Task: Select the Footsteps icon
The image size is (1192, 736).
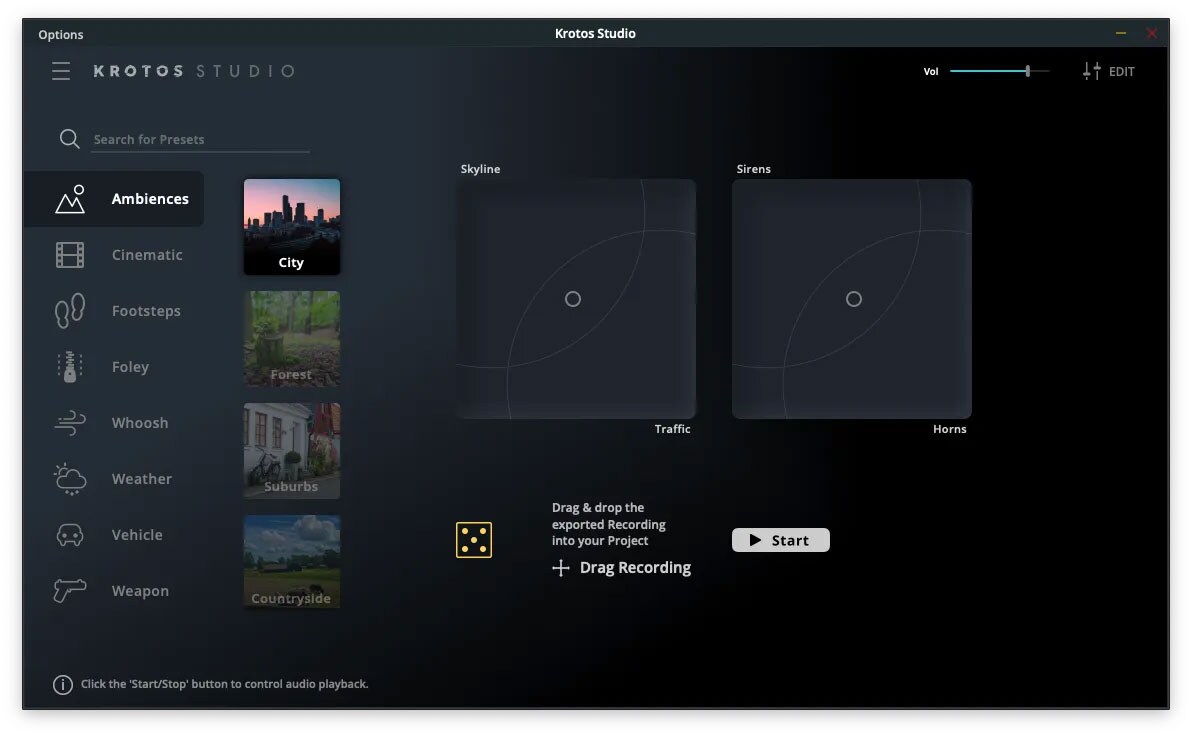Action: (70, 311)
